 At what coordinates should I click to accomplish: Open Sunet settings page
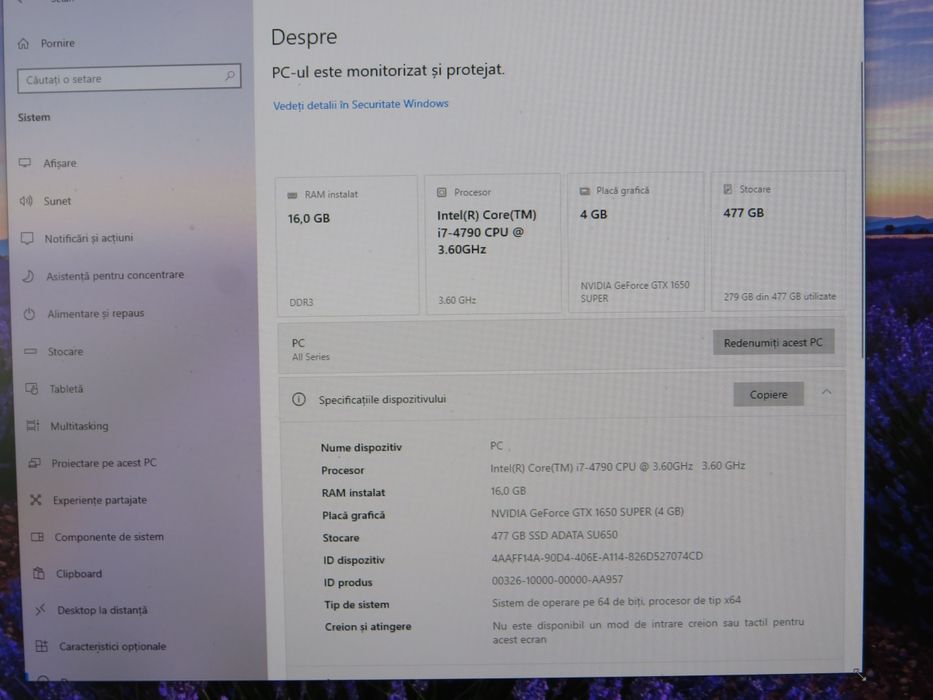coord(57,201)
